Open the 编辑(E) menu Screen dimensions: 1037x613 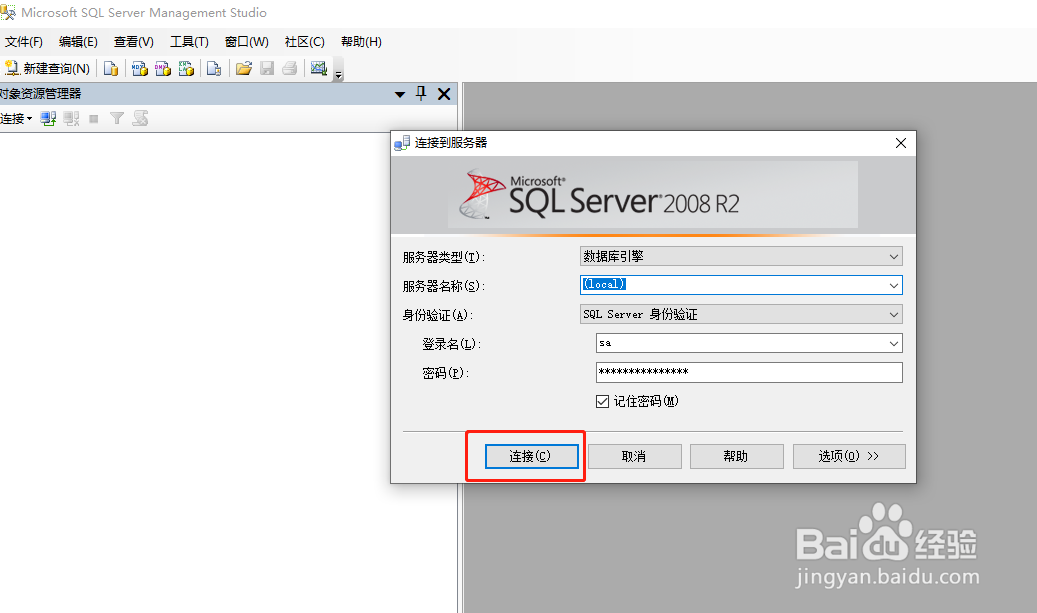pos(78,42)
